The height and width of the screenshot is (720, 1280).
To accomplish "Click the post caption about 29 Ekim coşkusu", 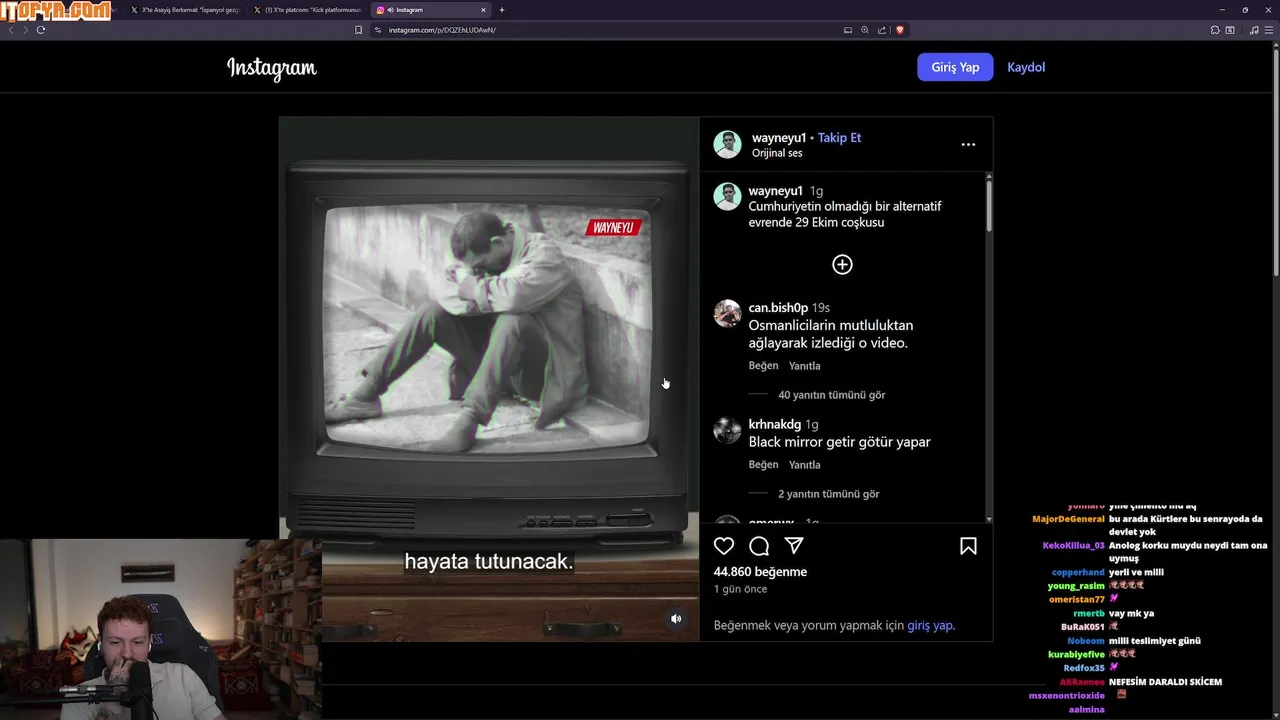I will coord(845,214).
